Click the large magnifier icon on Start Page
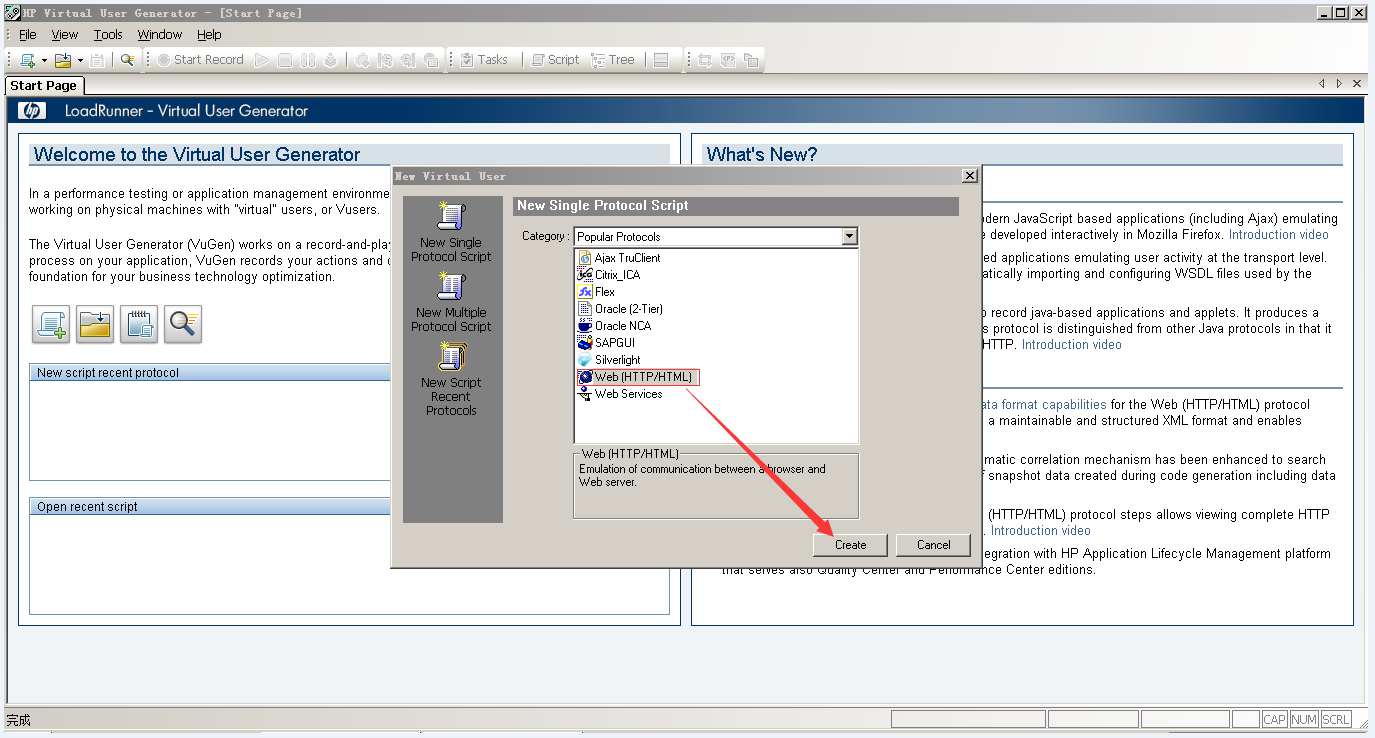The width and height of the screenshot is (1375, 738). tap(184, 324)
